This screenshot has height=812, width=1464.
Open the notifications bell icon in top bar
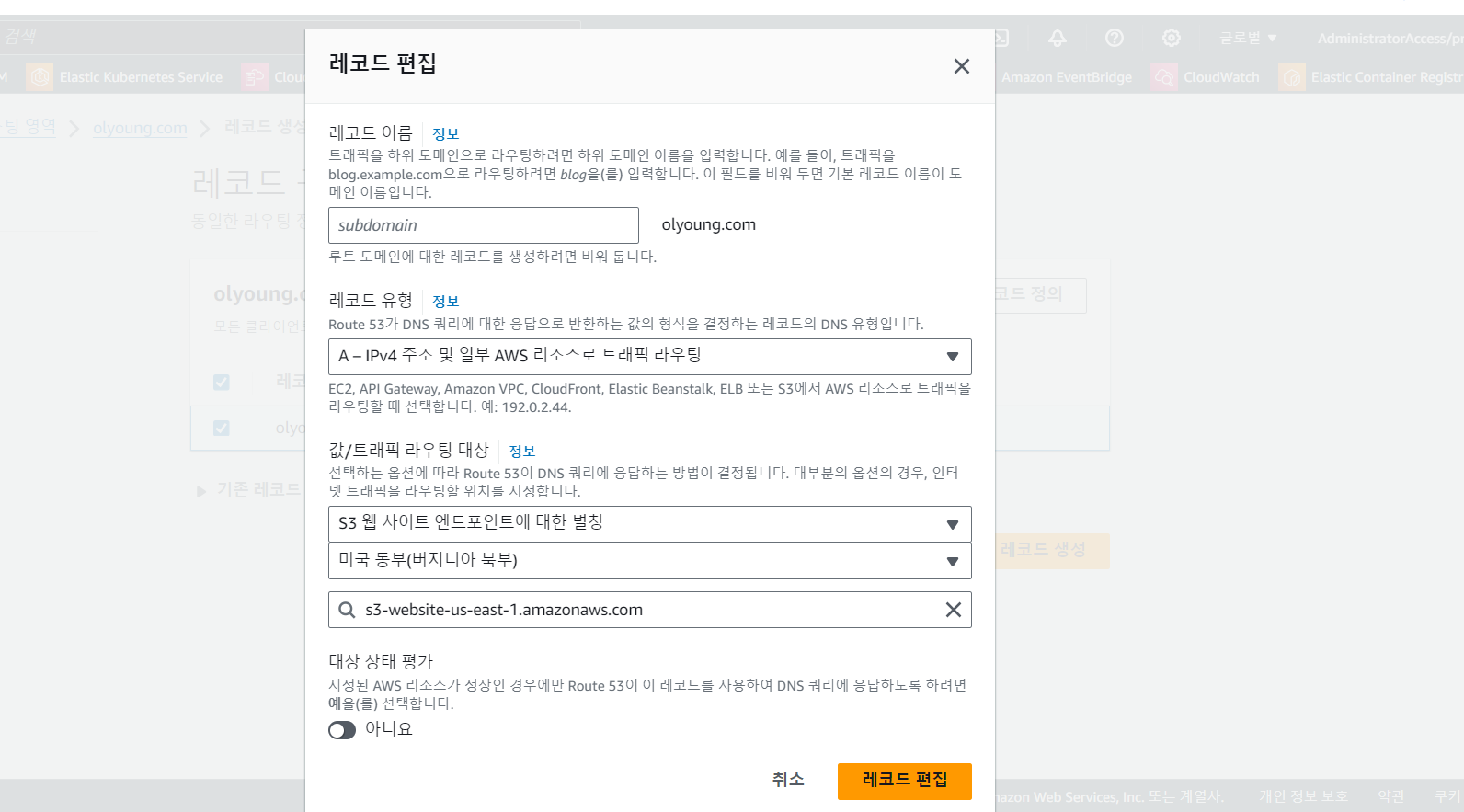(1058, 38)
